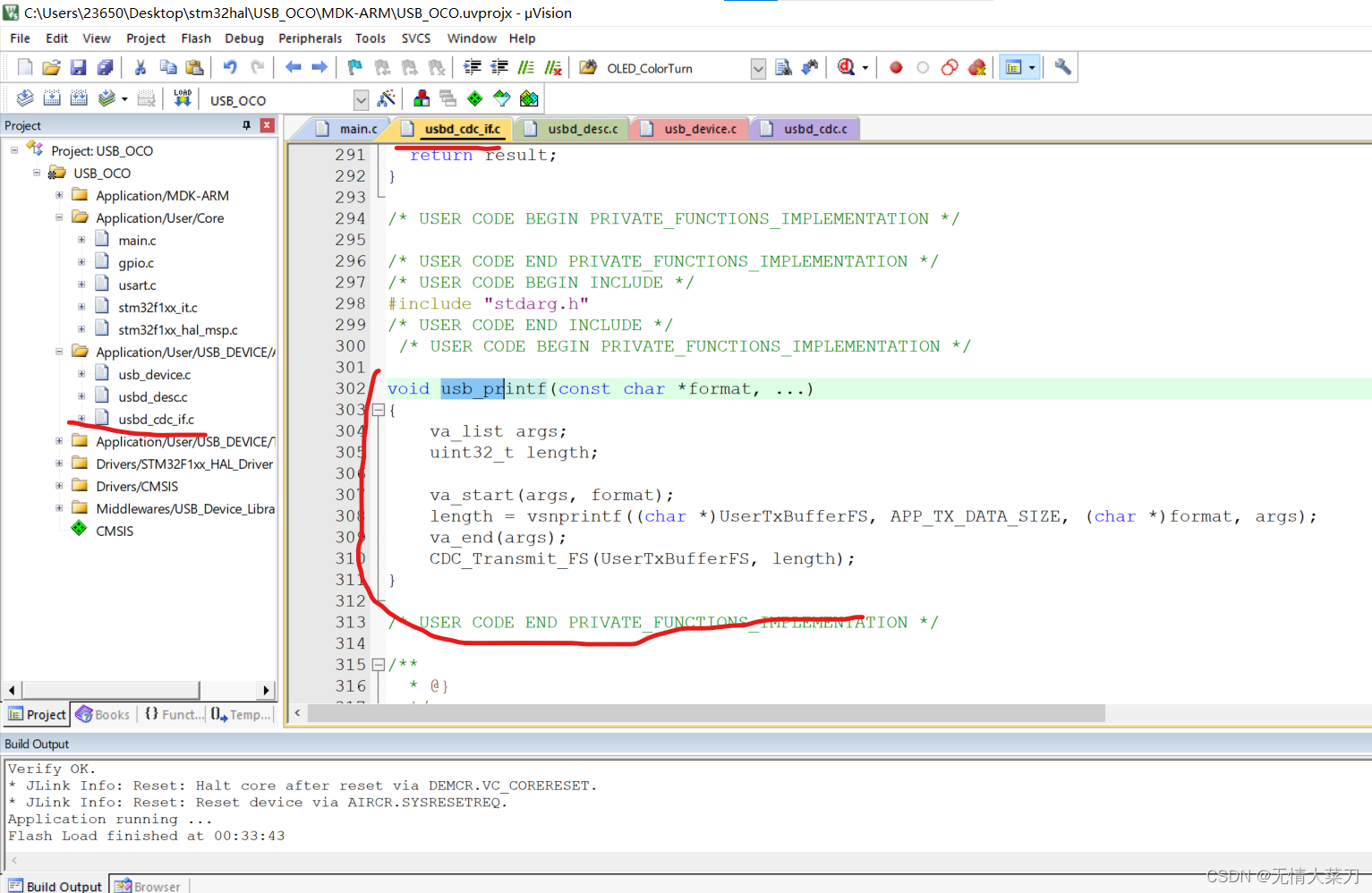
Task: Kill all breakpoints icon
Action: 976,67
